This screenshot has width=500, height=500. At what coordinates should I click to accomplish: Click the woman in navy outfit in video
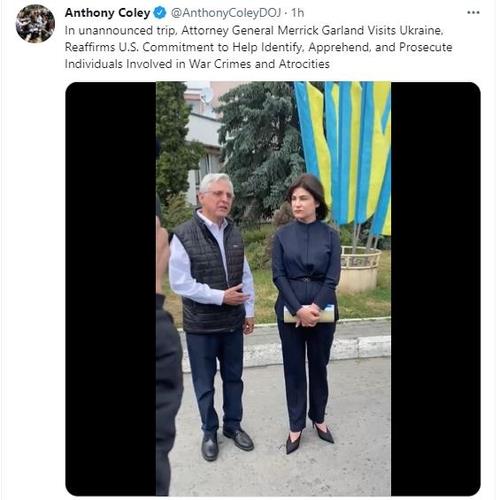(x=306, y=313)
